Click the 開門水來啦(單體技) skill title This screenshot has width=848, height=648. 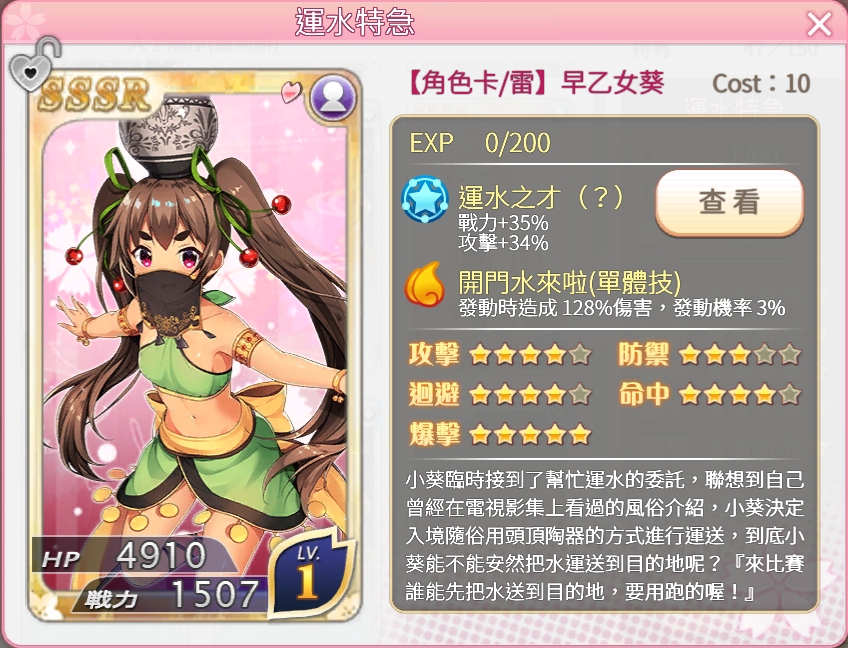(569, 282)
